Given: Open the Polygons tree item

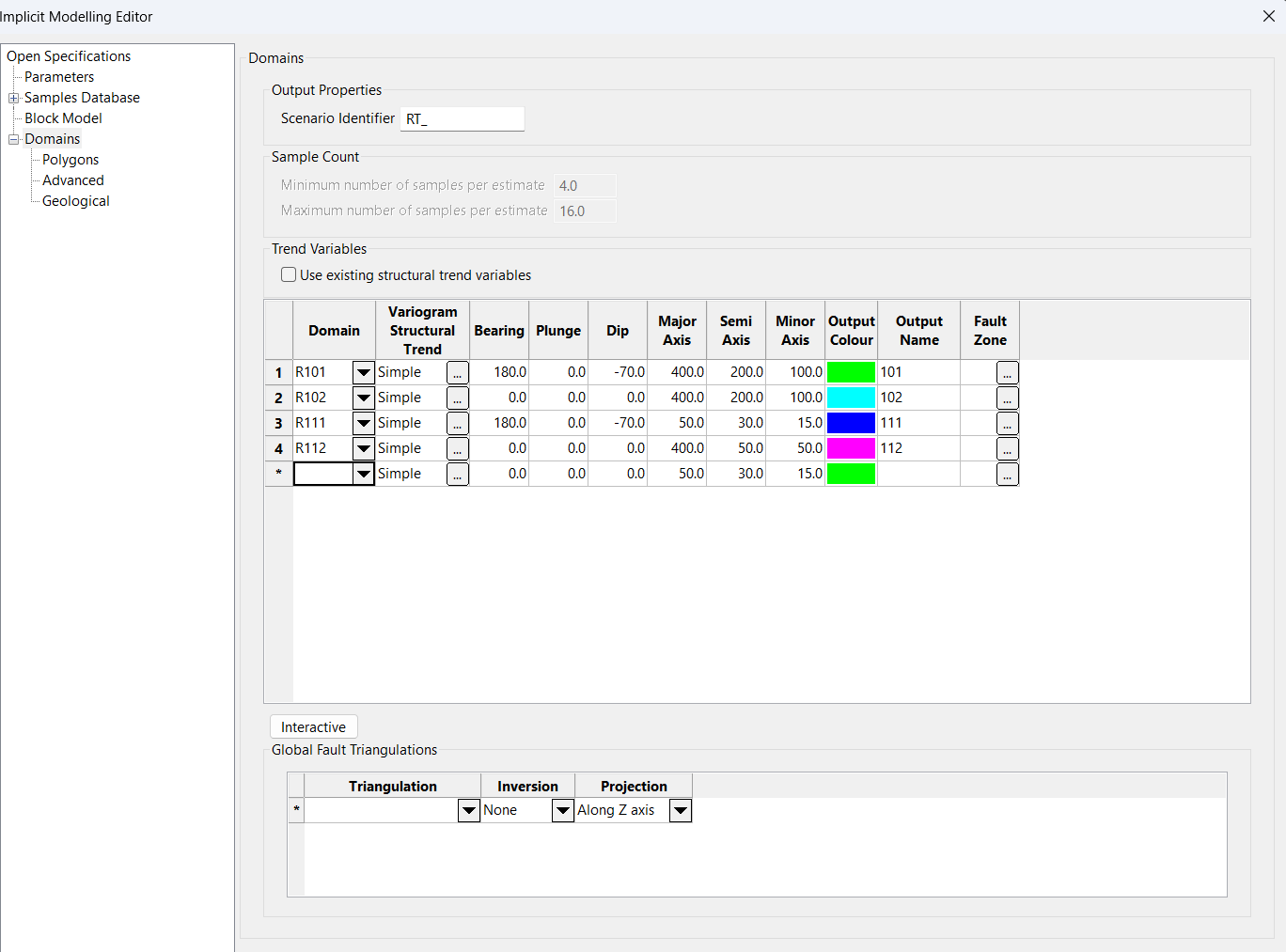Looking at the screenshot, I should pyautogui.click(x=71, y=160).
